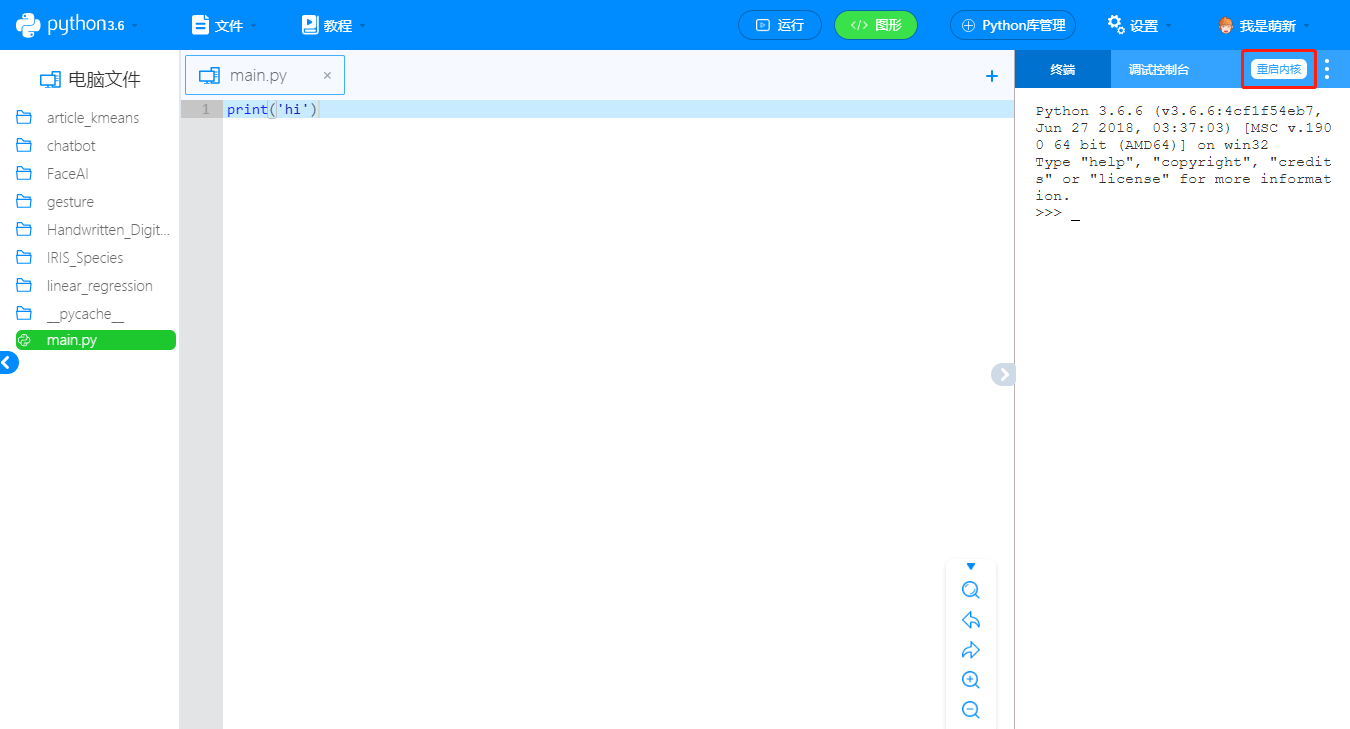This screenshot has width=1350, height=729.
Task: Switch to 图形 mode
Action: [876, 25]
